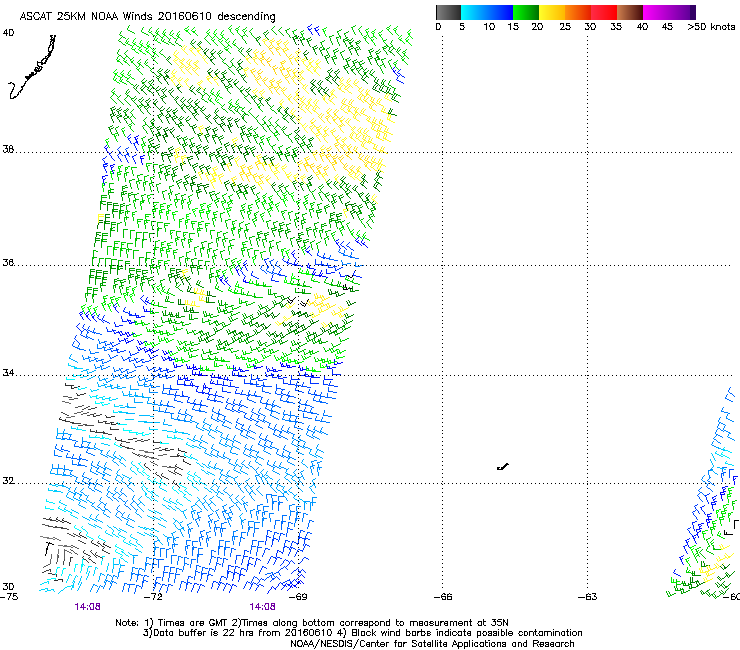Viewport: 740px width, 650px height.
Task: Click the '-66' longitude axis label
Action: [443, 597]
